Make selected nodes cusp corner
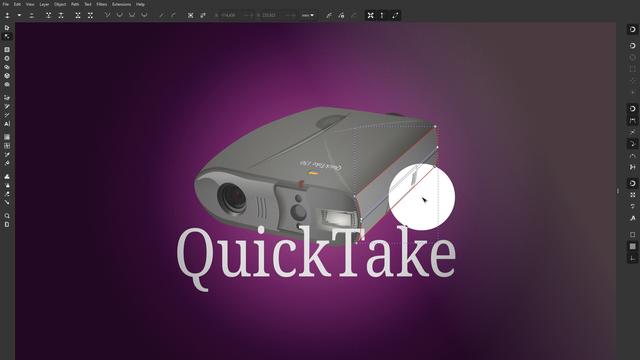 coord(107,15)
